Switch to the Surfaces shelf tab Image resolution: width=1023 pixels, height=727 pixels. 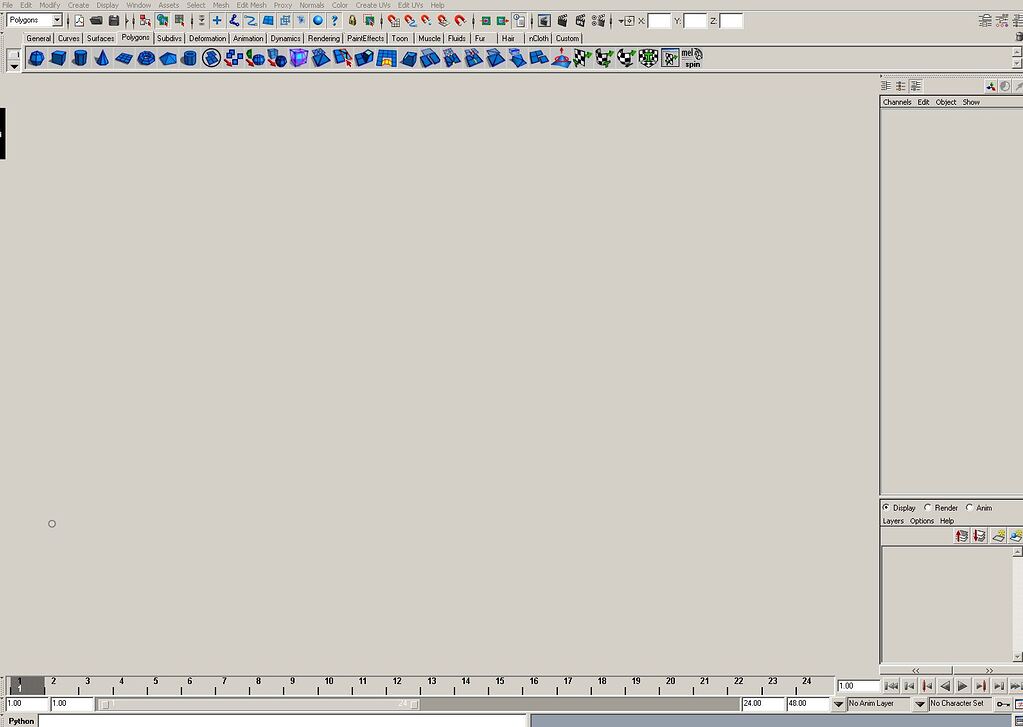coord(99,38)
